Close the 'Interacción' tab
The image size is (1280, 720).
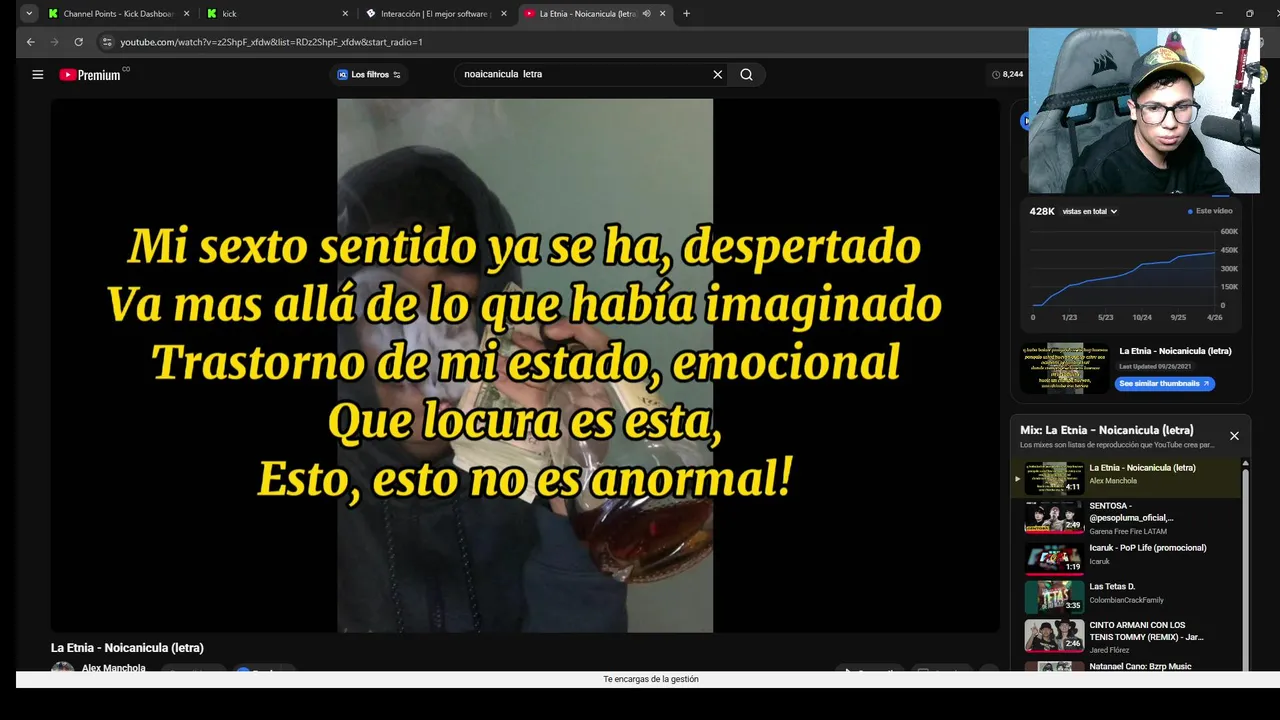pyautogui.click(x=503, y=14)
